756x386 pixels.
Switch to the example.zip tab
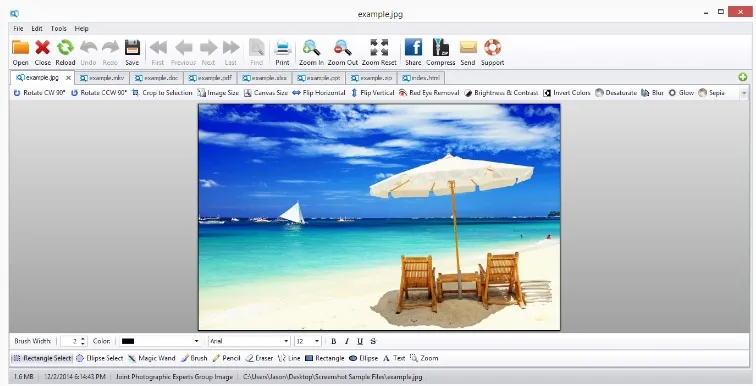point(372,78)
